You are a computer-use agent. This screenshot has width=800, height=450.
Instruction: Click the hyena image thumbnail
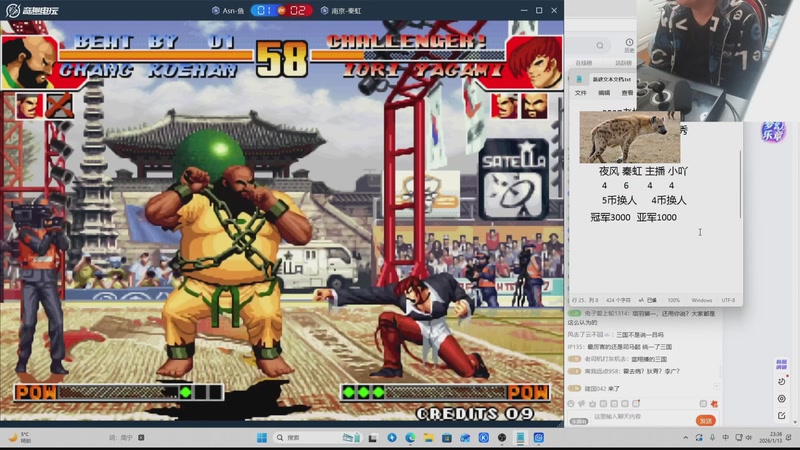pyautogui.click(x=630, y=137)
